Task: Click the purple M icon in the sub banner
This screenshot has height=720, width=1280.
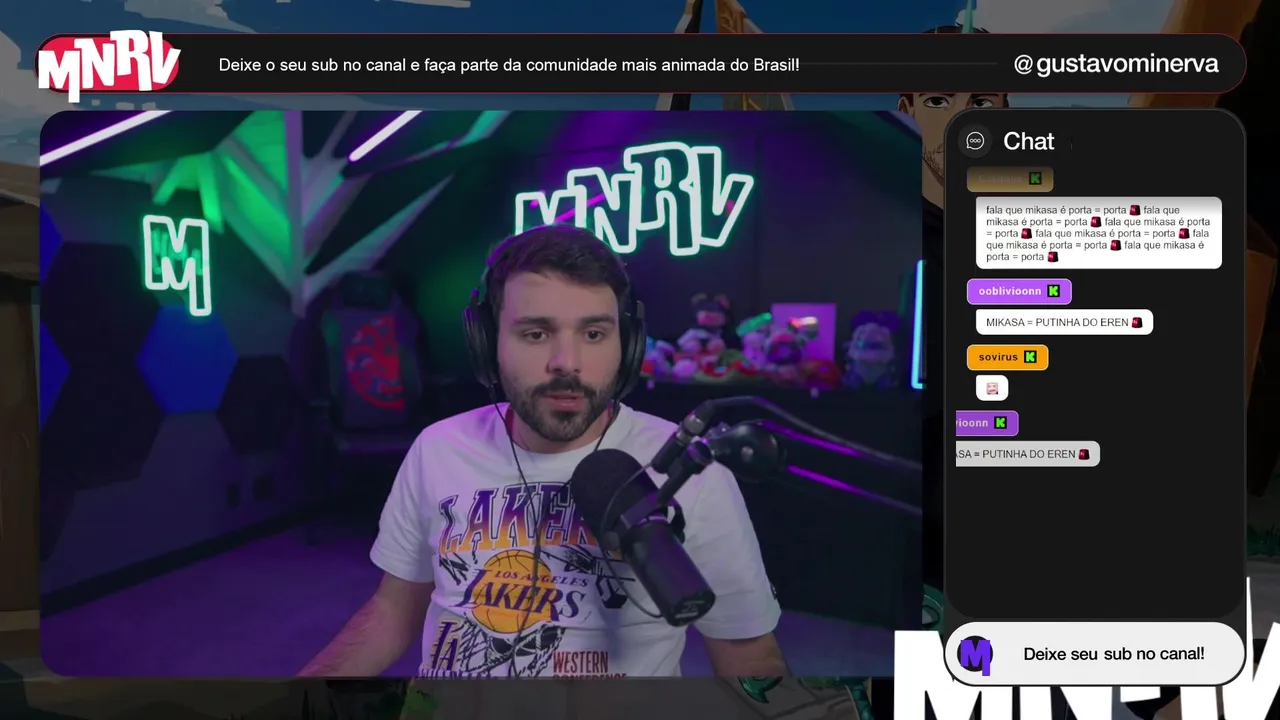Action: (975, 654)
